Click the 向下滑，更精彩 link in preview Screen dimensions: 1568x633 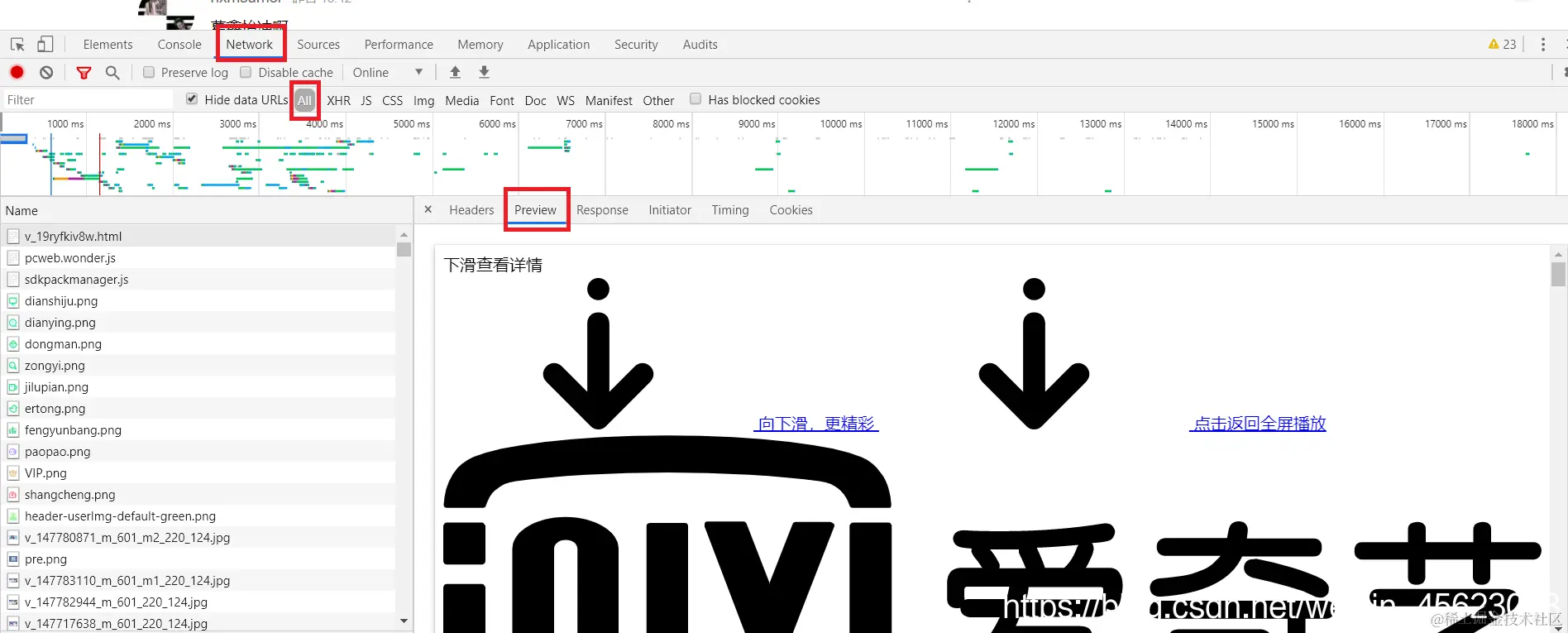(x=816, y=424)
